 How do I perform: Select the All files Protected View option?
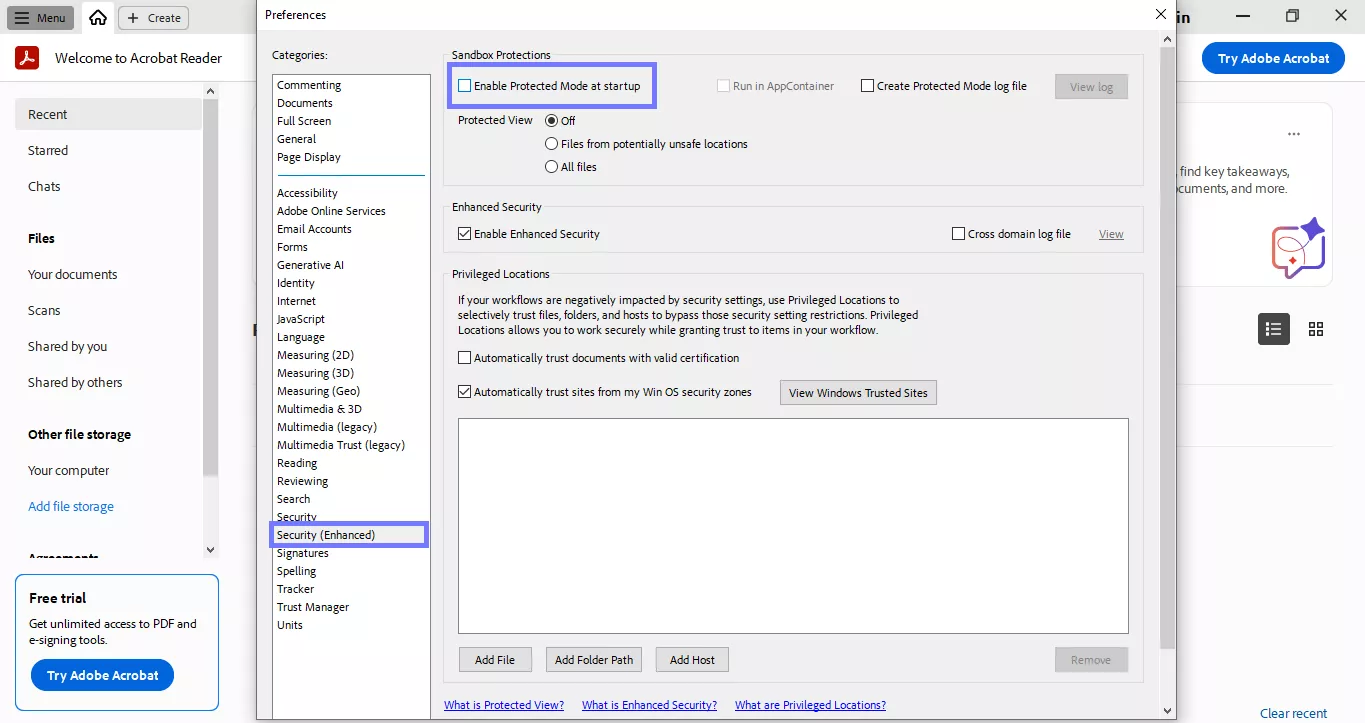pos(551,166)
